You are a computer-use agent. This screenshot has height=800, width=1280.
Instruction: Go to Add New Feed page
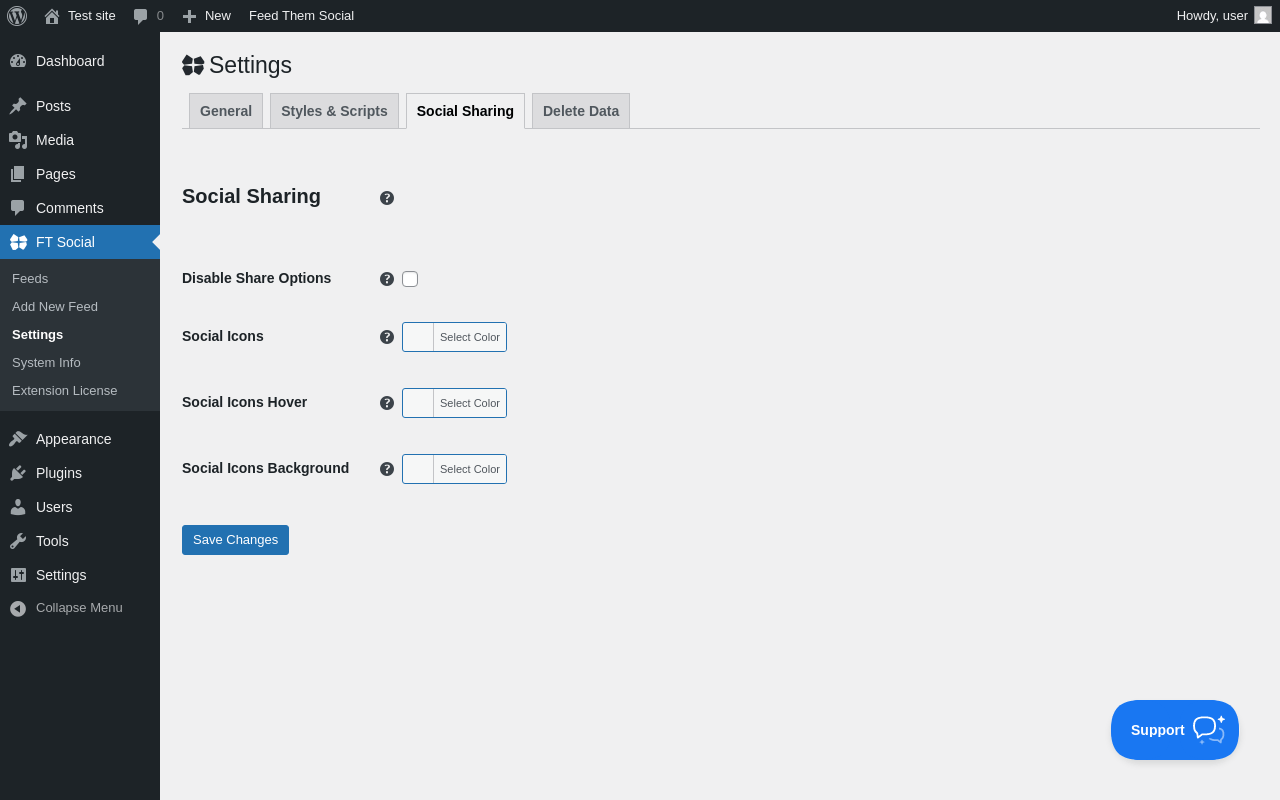55,307
